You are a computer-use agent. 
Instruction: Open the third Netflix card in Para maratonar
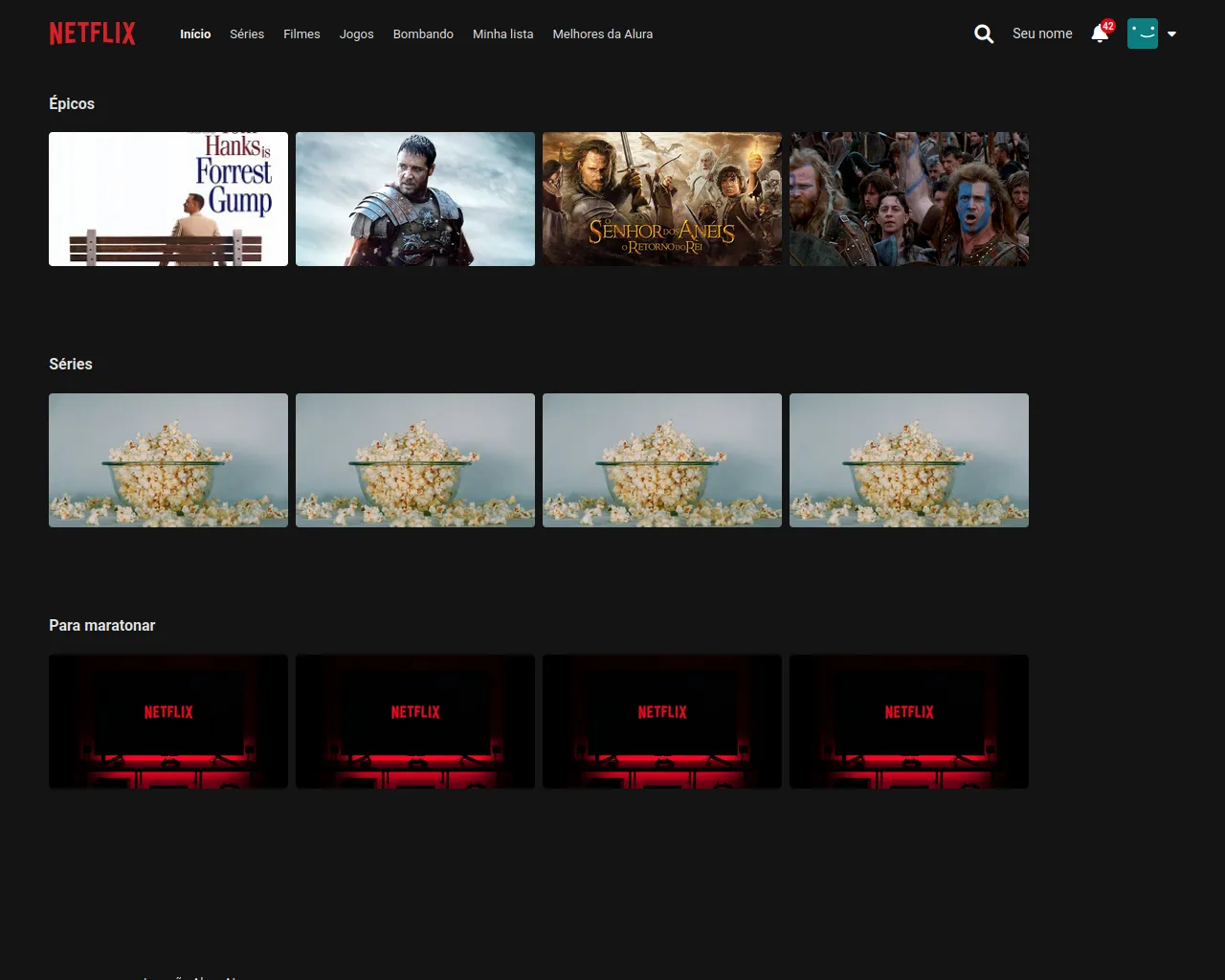click(662, 722)
